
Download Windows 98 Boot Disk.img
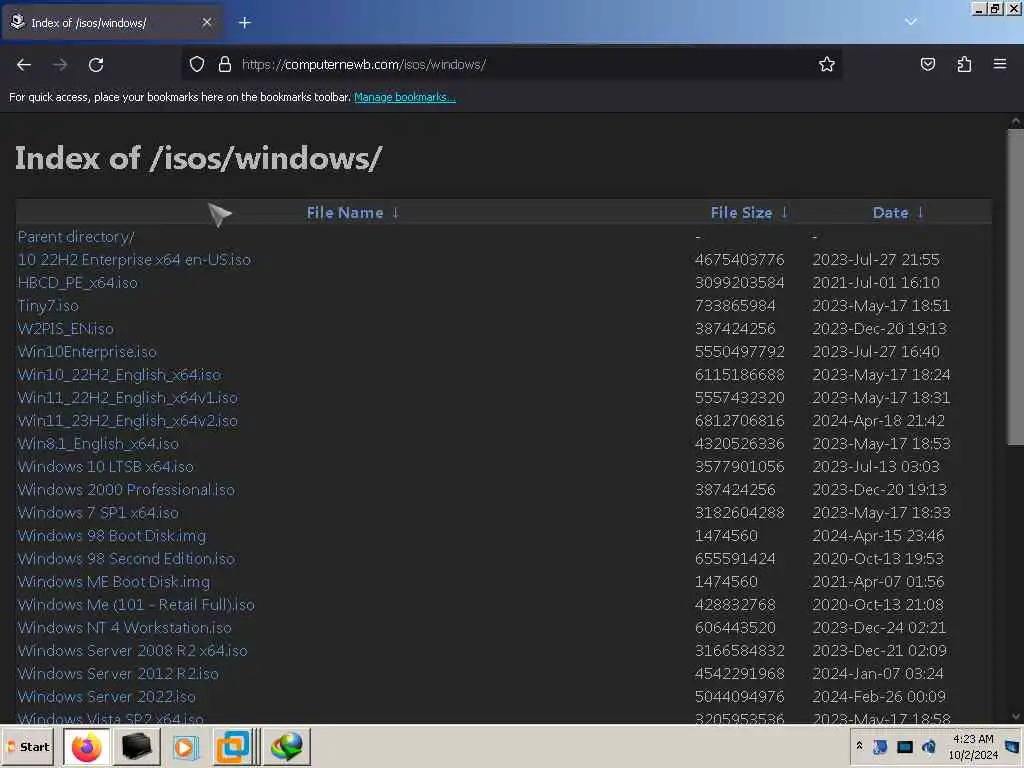click(112, 536)
